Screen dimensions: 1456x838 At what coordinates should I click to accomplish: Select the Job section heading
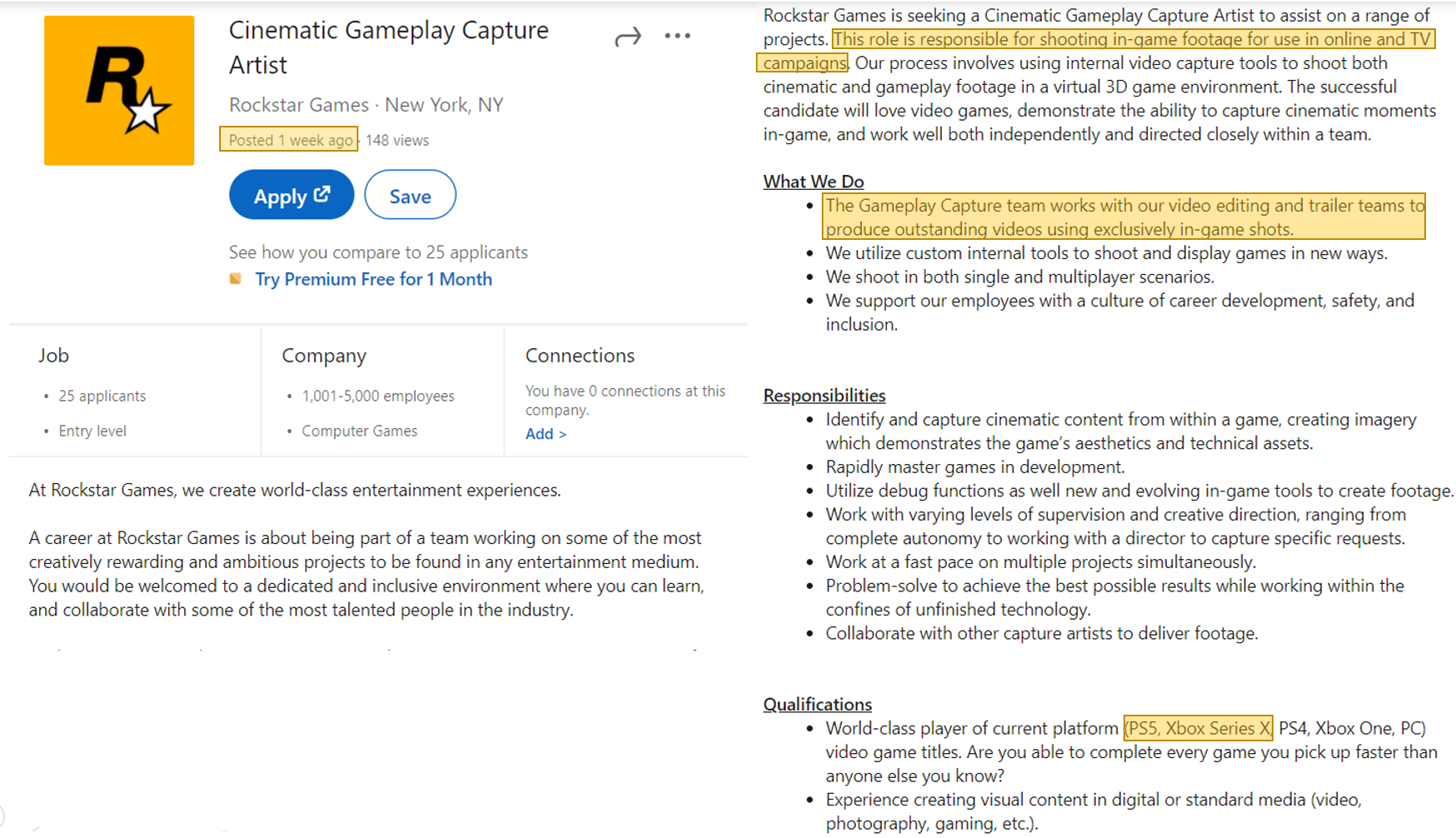tap(53, 356)
